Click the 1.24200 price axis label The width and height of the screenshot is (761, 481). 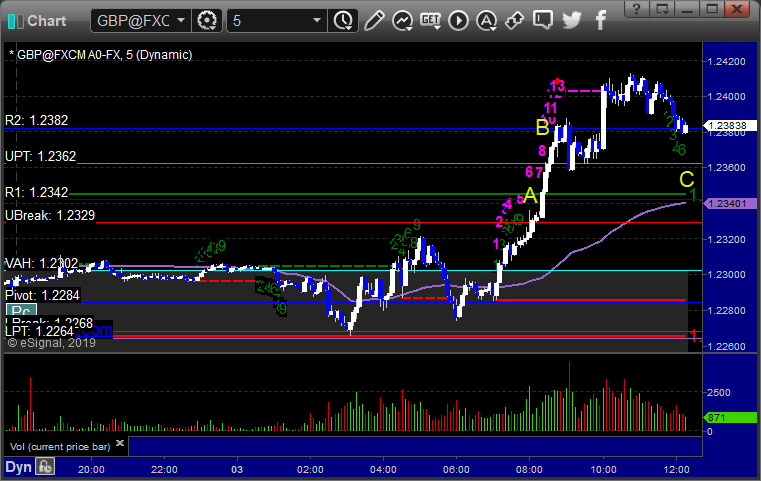pos(727,62)
